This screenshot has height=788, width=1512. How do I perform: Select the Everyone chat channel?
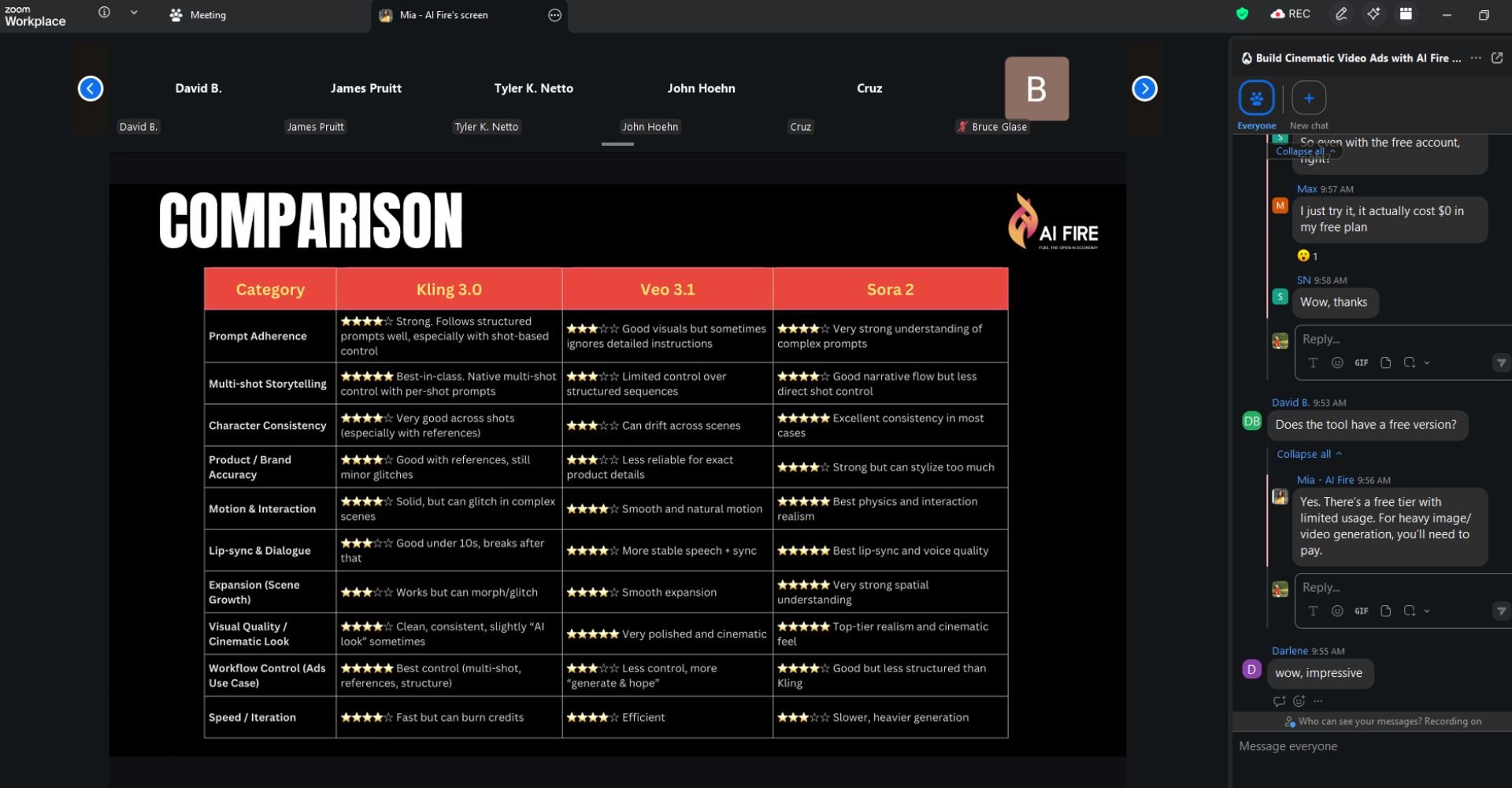(1256, 105)
